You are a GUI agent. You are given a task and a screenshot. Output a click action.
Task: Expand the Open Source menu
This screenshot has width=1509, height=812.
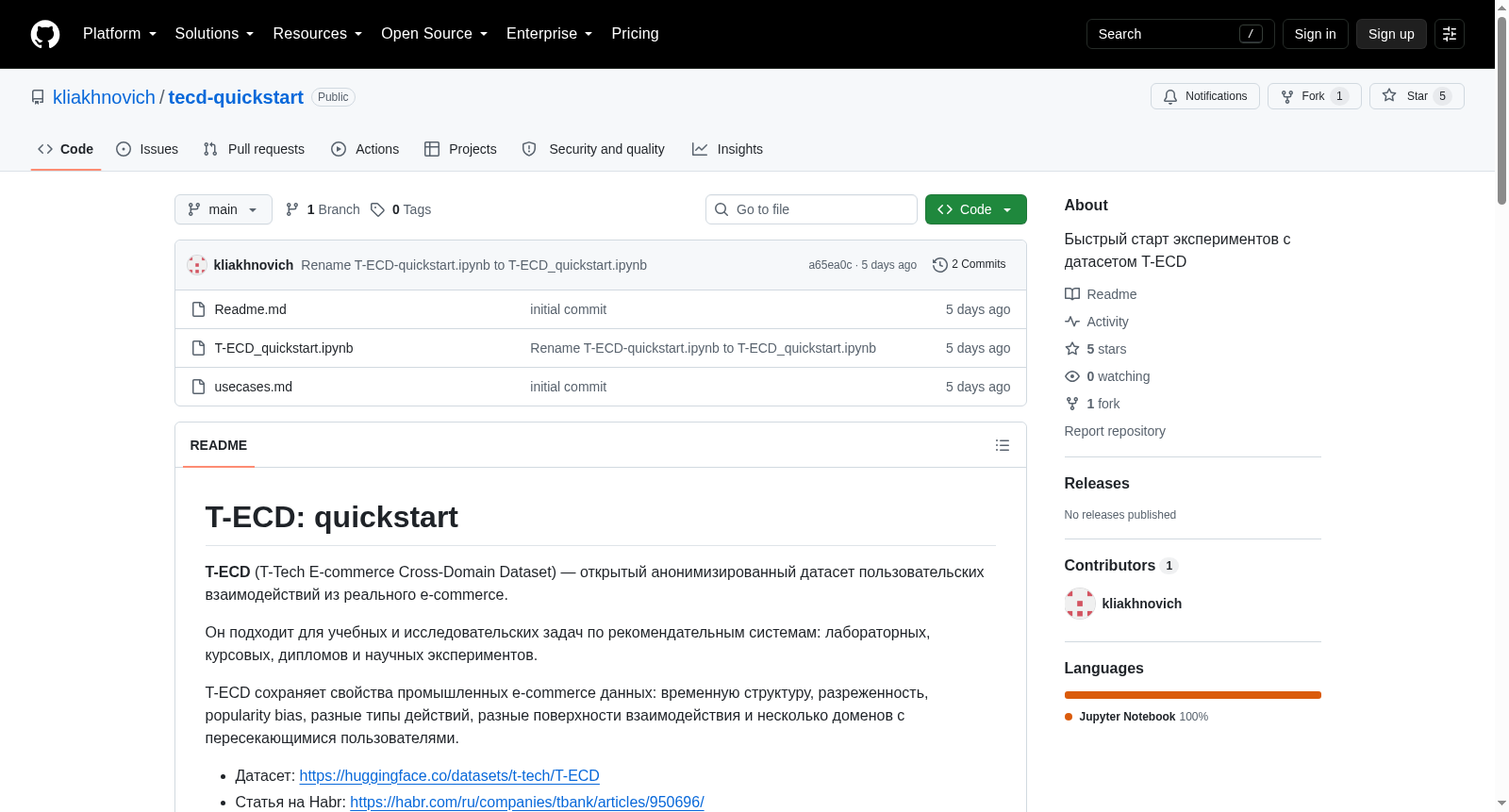[x=435, y=34]
